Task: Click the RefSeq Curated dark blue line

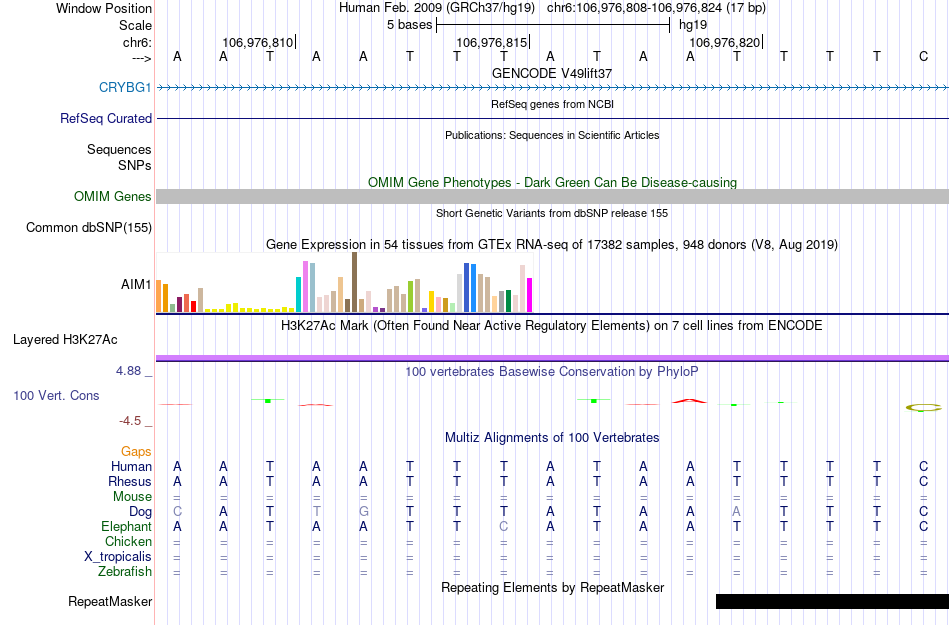Action: click(552, 118)
